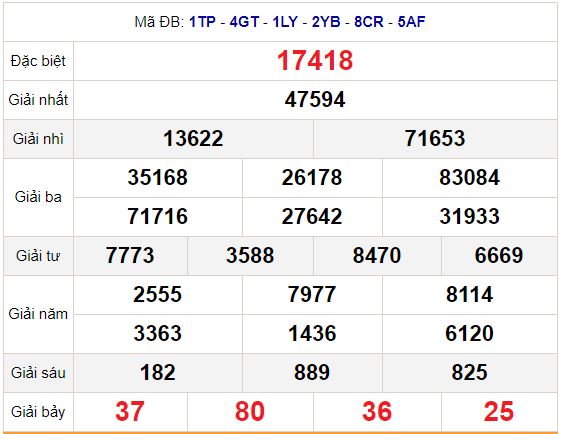The image size is (562, 434).
Task: Click the Giải bảy row label
Action: (38, 412)
